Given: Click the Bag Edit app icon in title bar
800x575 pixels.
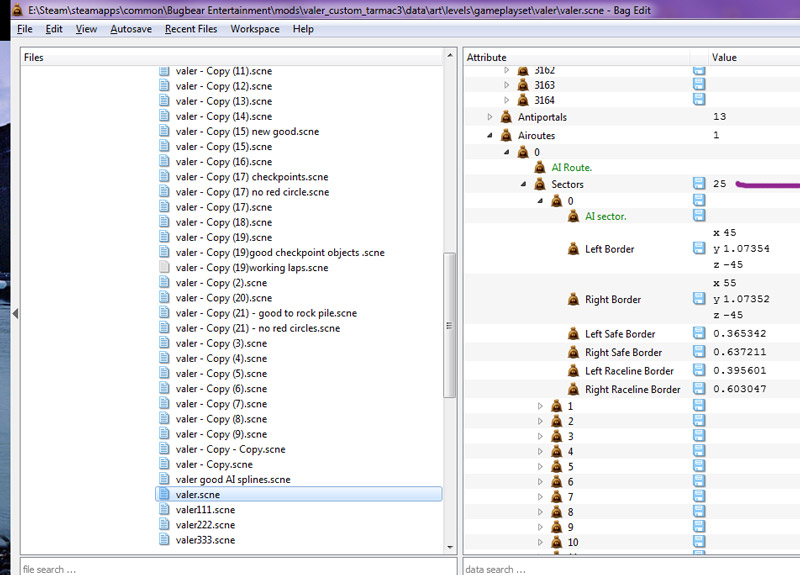Looking at the screenshot, I should tap(17, 10).
